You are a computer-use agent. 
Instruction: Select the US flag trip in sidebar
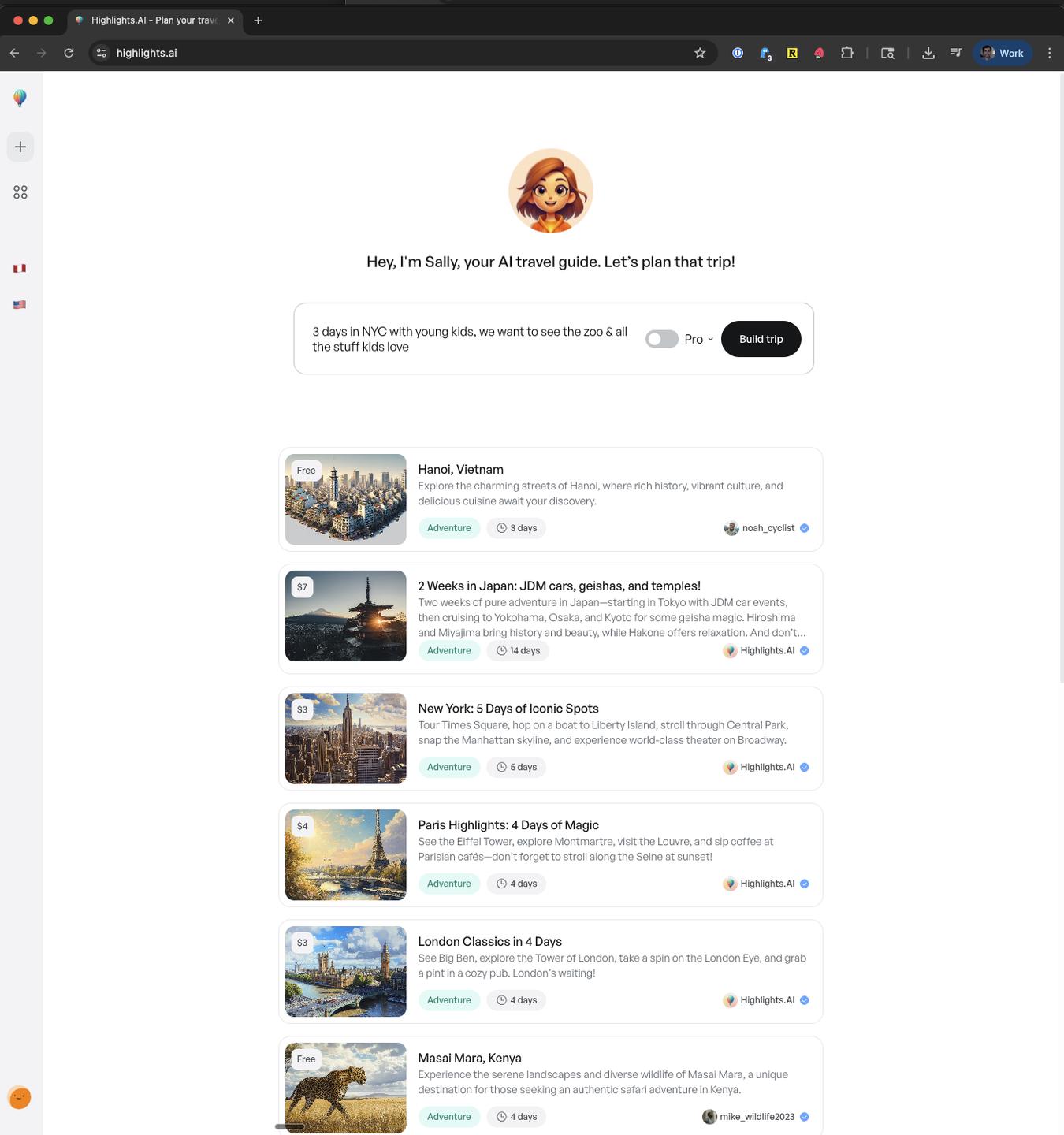tap(20, 305)
